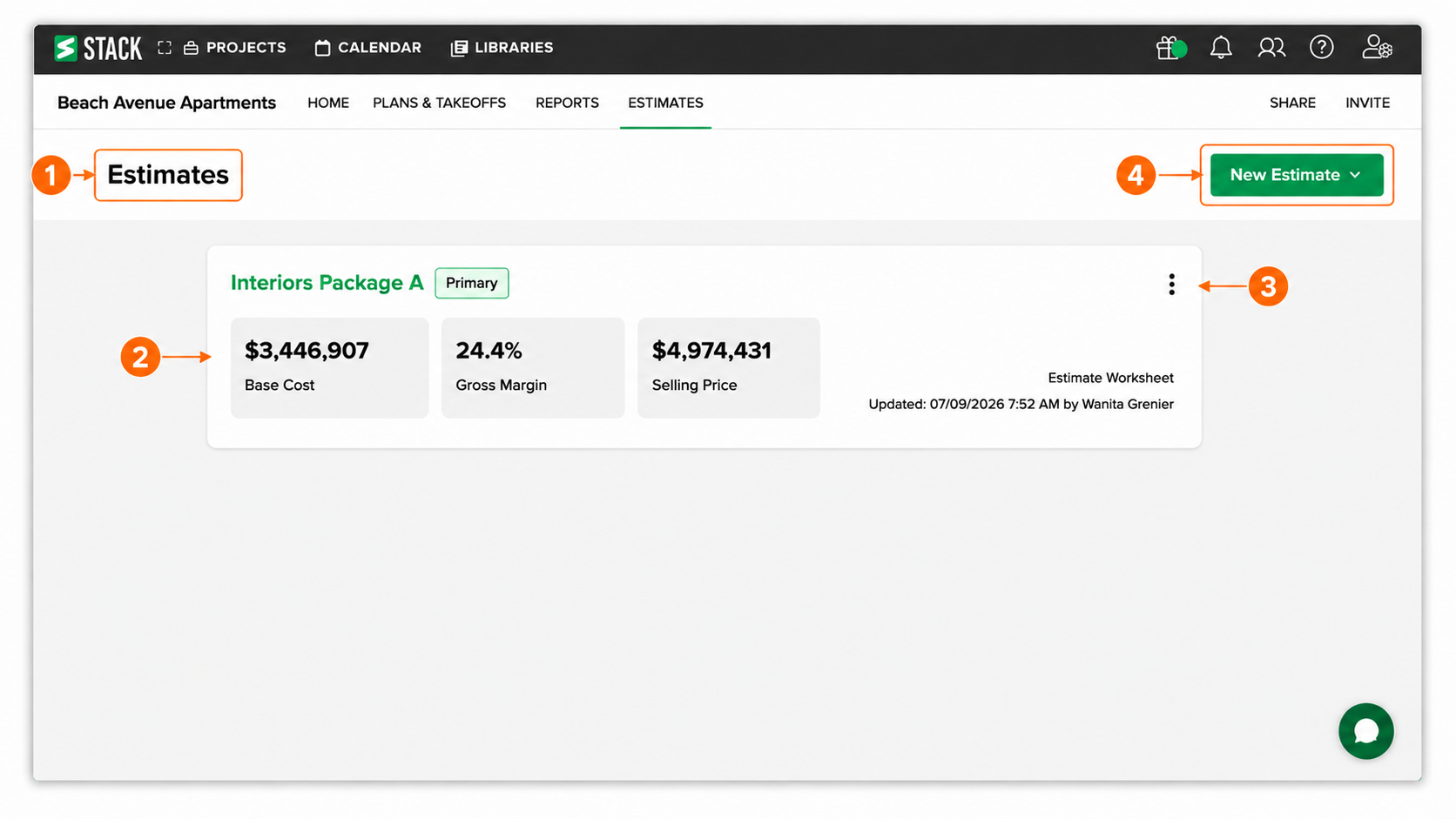Click the STACK logo

tap(98, 48)
